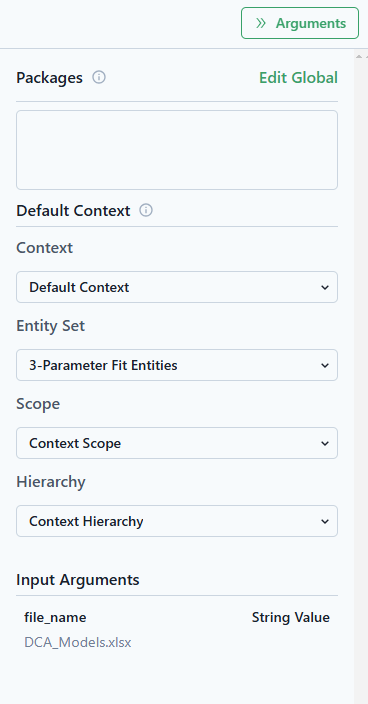Open the Context dropdown
Viewport: 368px width, 704px height.
(177, 287)
